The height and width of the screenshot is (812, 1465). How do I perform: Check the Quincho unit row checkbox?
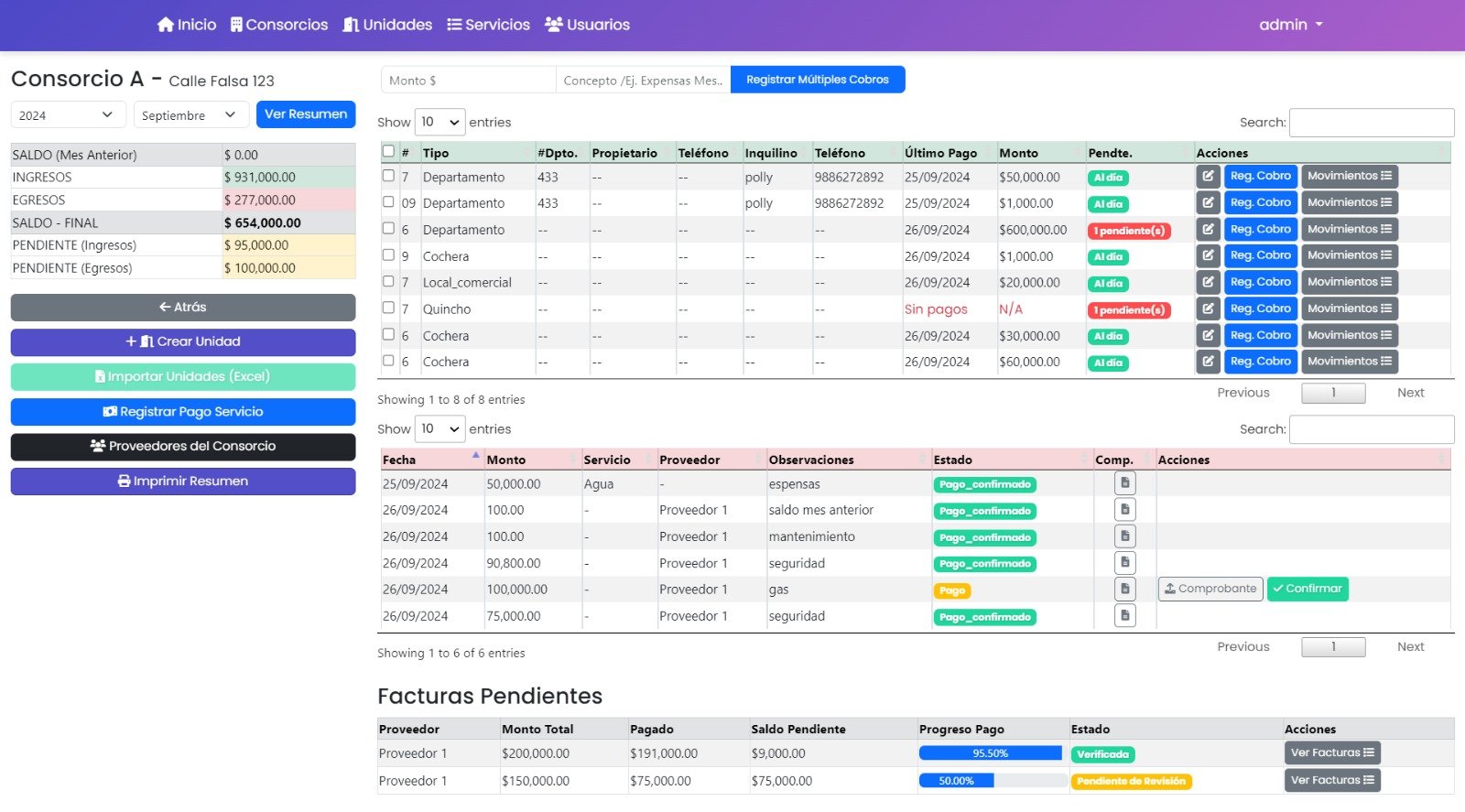(388, 308)
